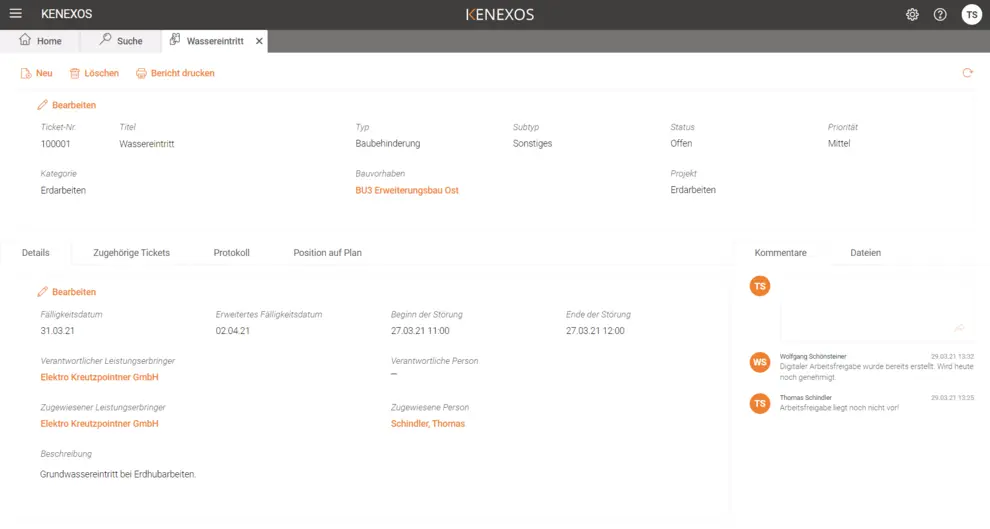990x529 pixels.
Task: Switch to the Suche tab
Action: (121, 40)
